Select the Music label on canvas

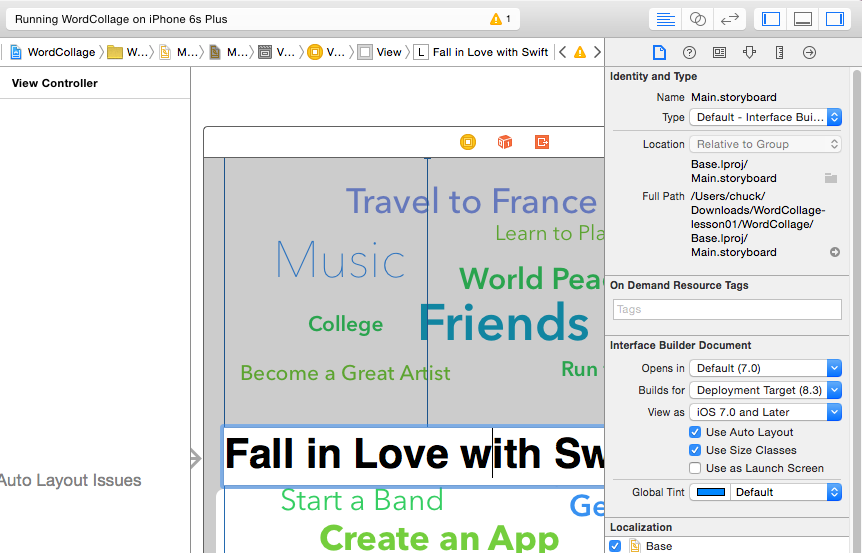click(340, 259)
